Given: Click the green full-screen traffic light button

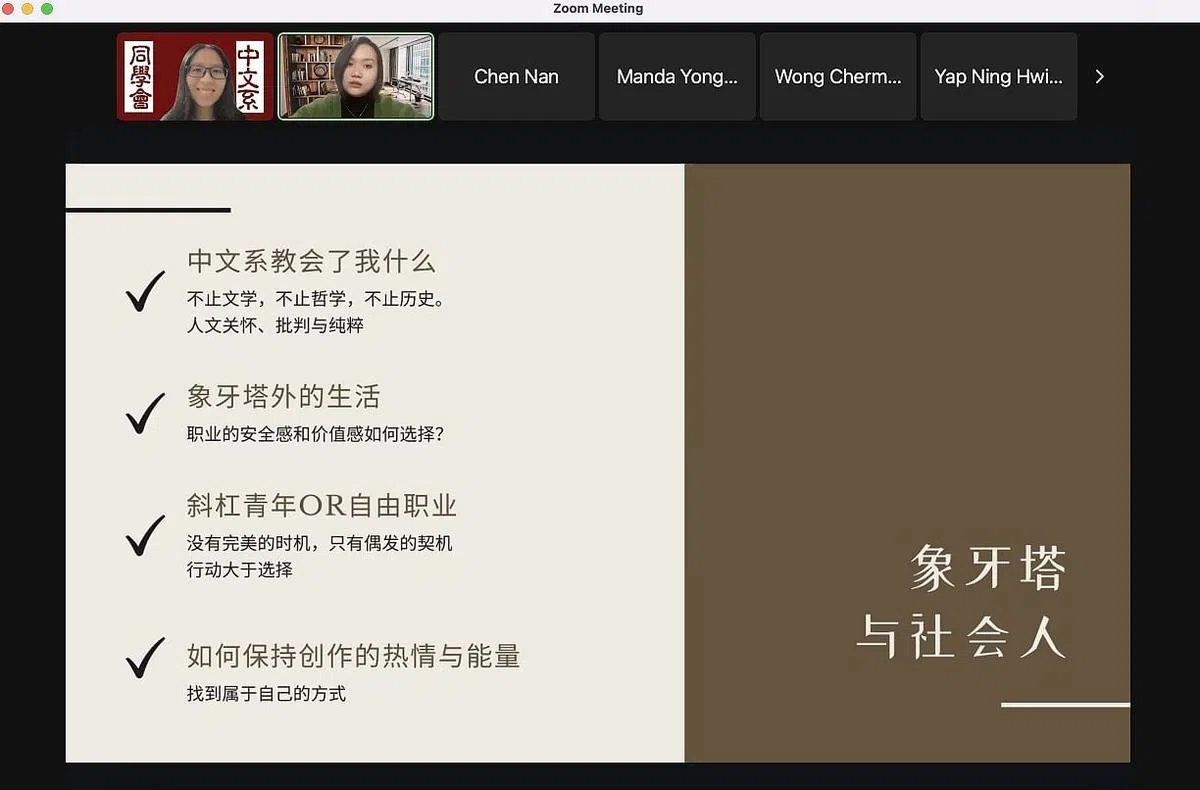Looking at the screenshot, I should click(46, 9).
